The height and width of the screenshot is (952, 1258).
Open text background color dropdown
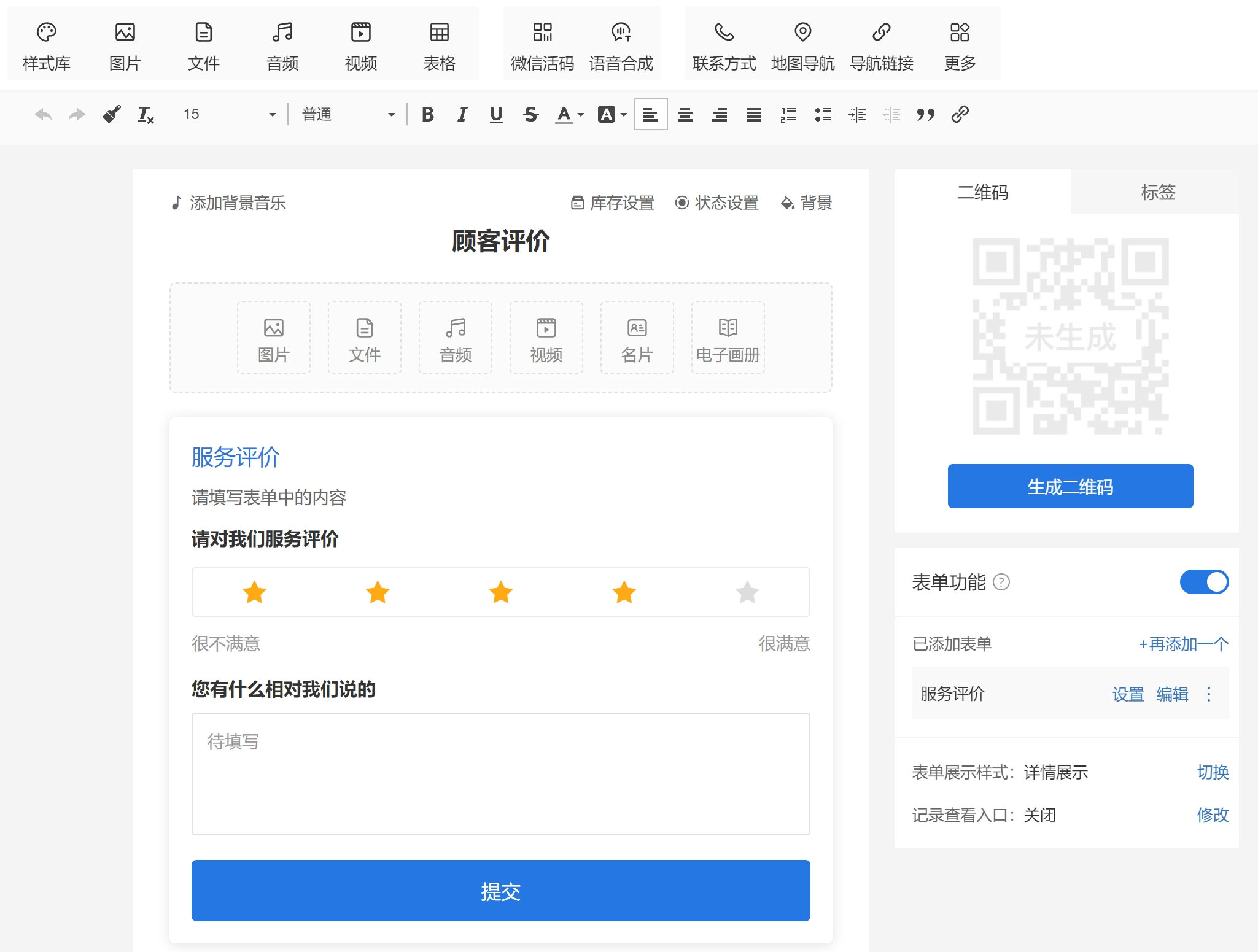[x=613, y=114]
